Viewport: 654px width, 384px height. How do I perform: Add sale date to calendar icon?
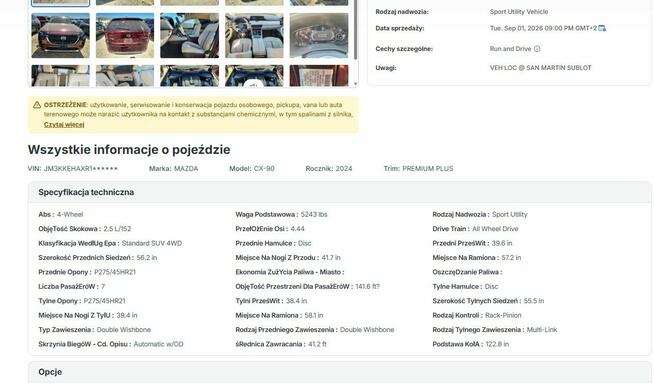pos(602,28)
